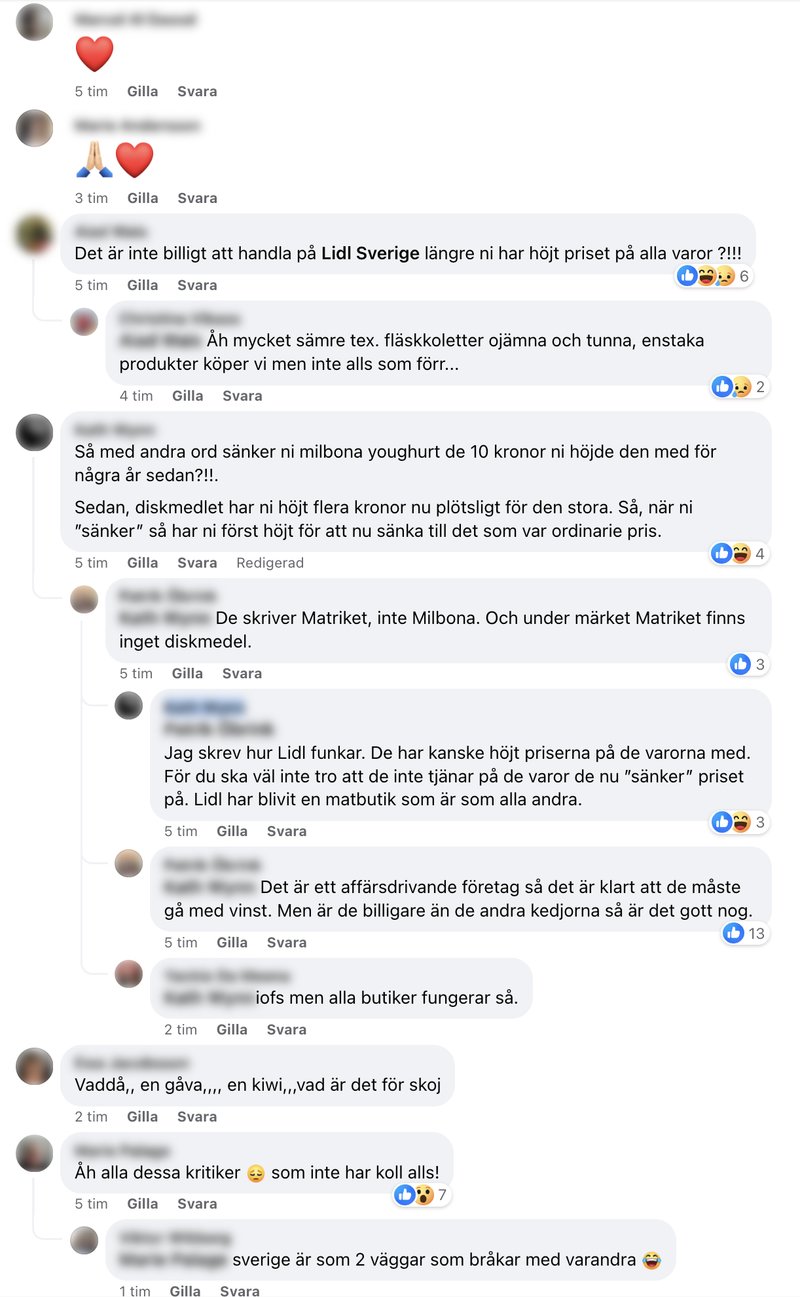
Task: Reply to the 'iofs men alla butiker' comment
Action: [286, 1029]
